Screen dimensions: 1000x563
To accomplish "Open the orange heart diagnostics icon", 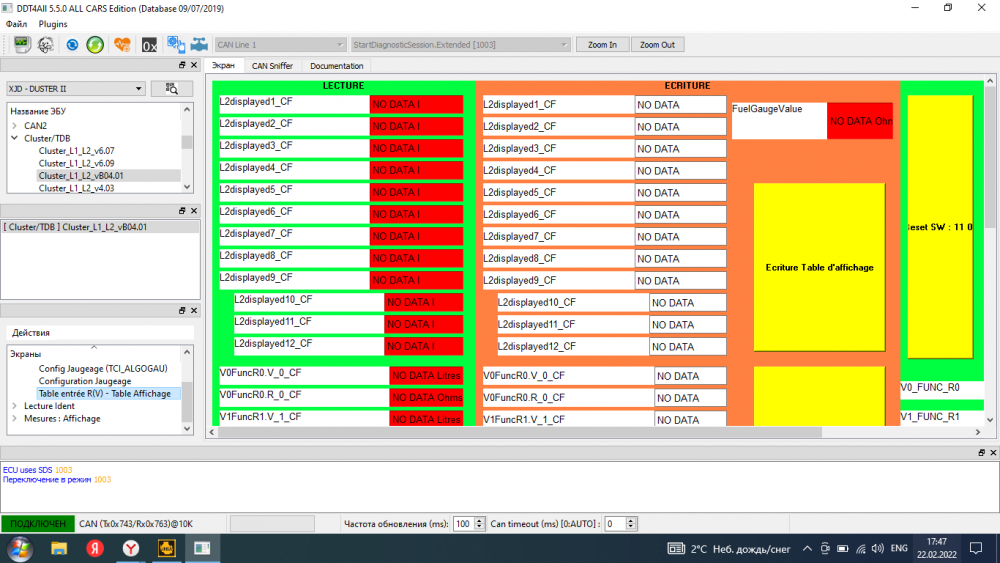I will coord(122,45).
